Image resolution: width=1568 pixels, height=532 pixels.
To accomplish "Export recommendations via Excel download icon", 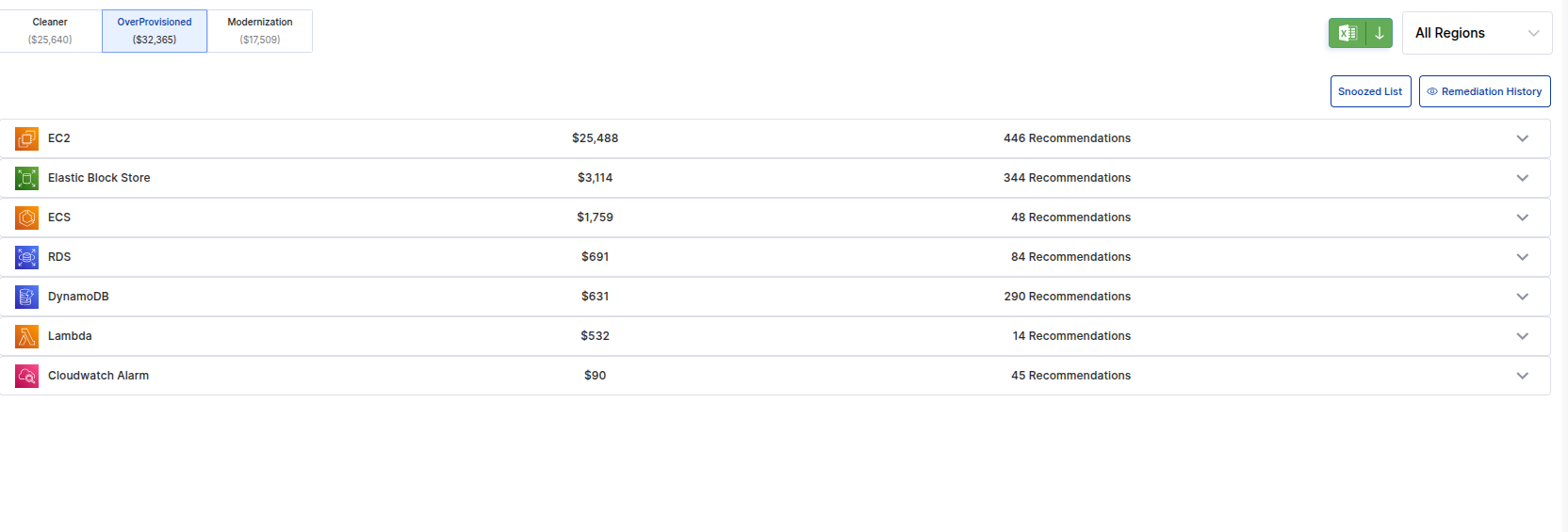I will [1360, 33].
